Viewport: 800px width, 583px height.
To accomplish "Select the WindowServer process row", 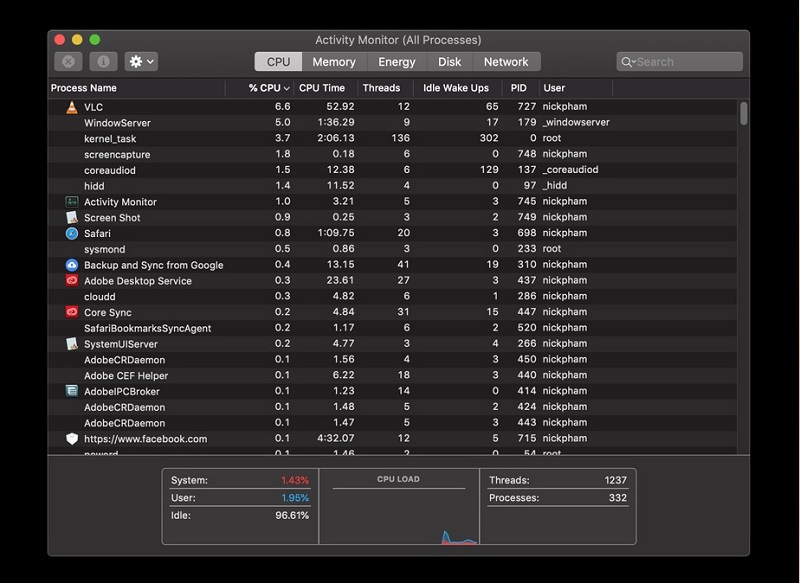I will [392, 122].
